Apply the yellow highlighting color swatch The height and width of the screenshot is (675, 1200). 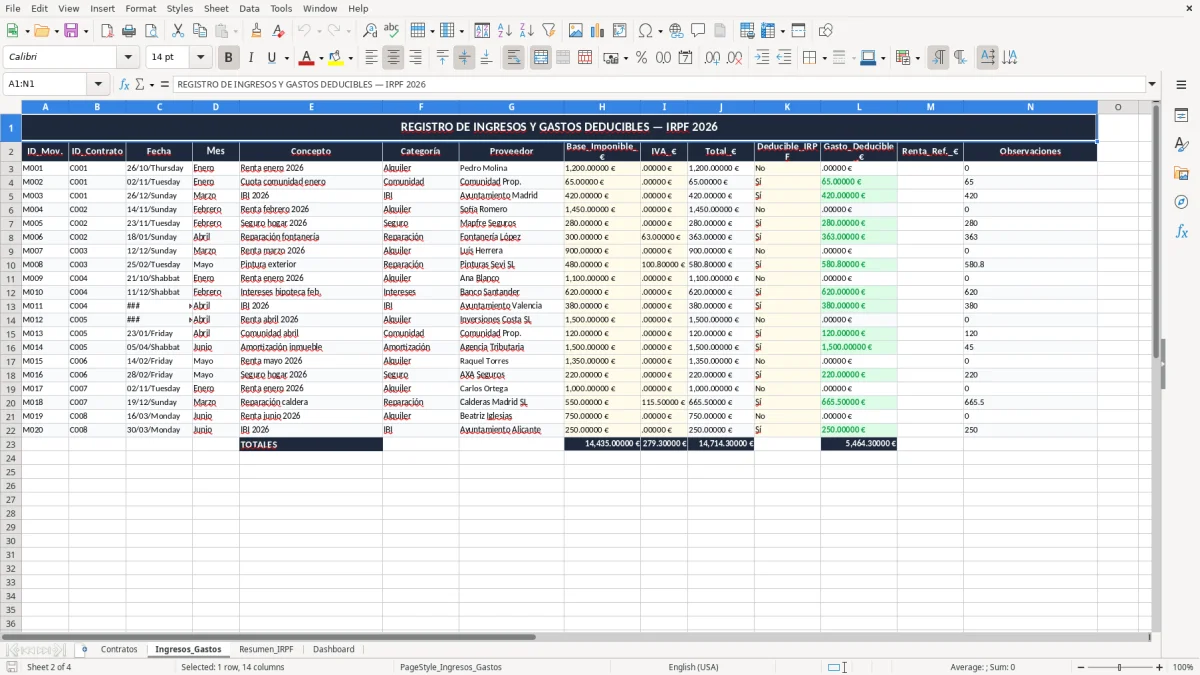[x=336, y=58]
